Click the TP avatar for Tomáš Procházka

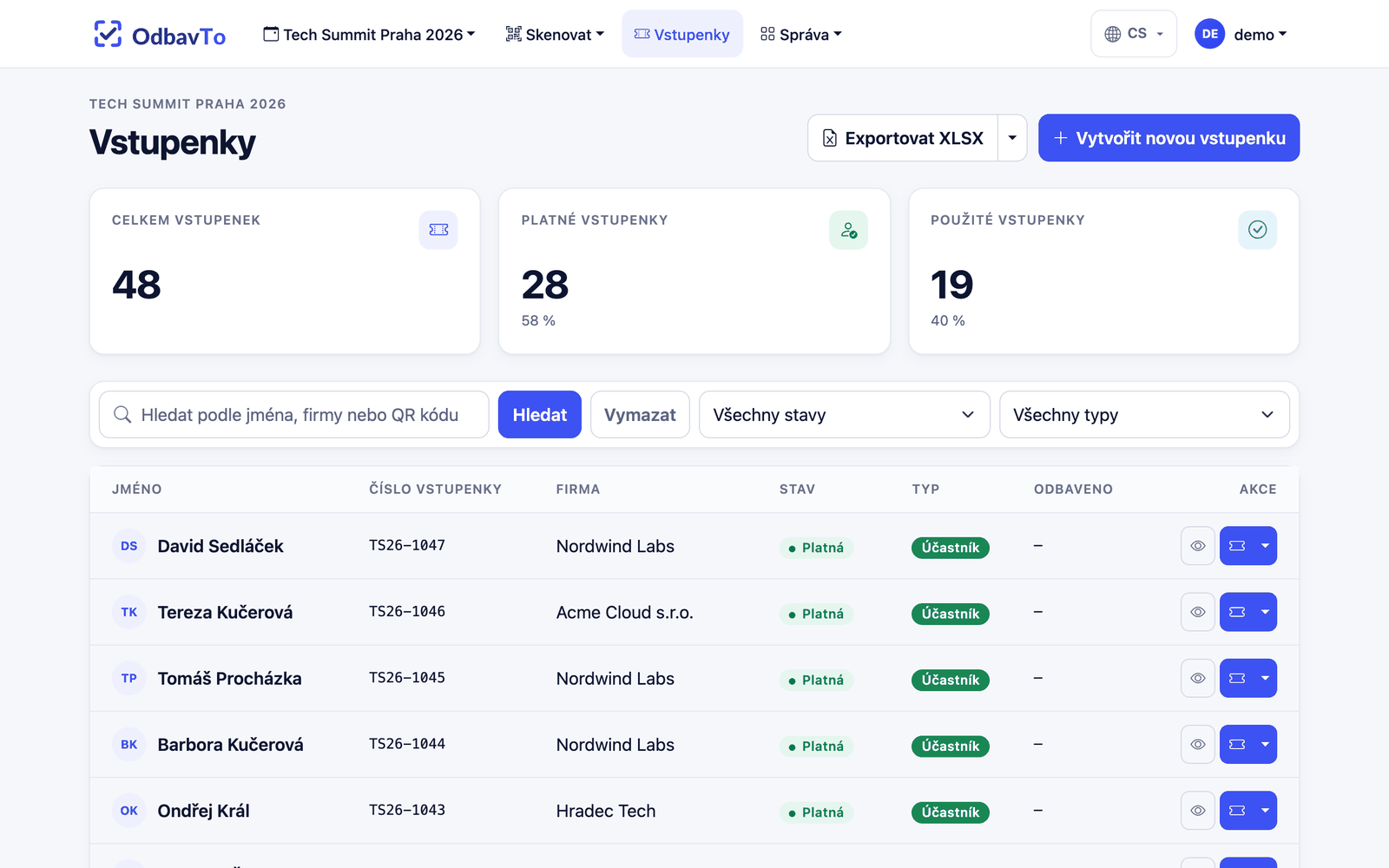(x=129, y=678)
